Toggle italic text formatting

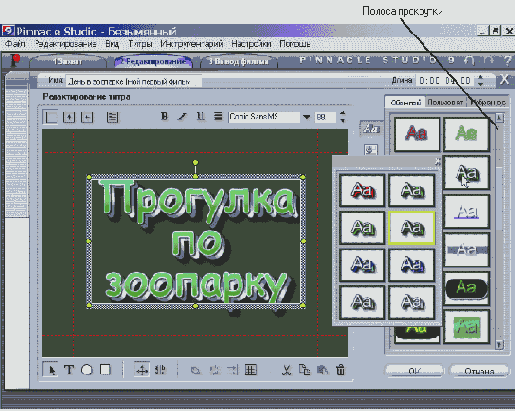[182, 116]
